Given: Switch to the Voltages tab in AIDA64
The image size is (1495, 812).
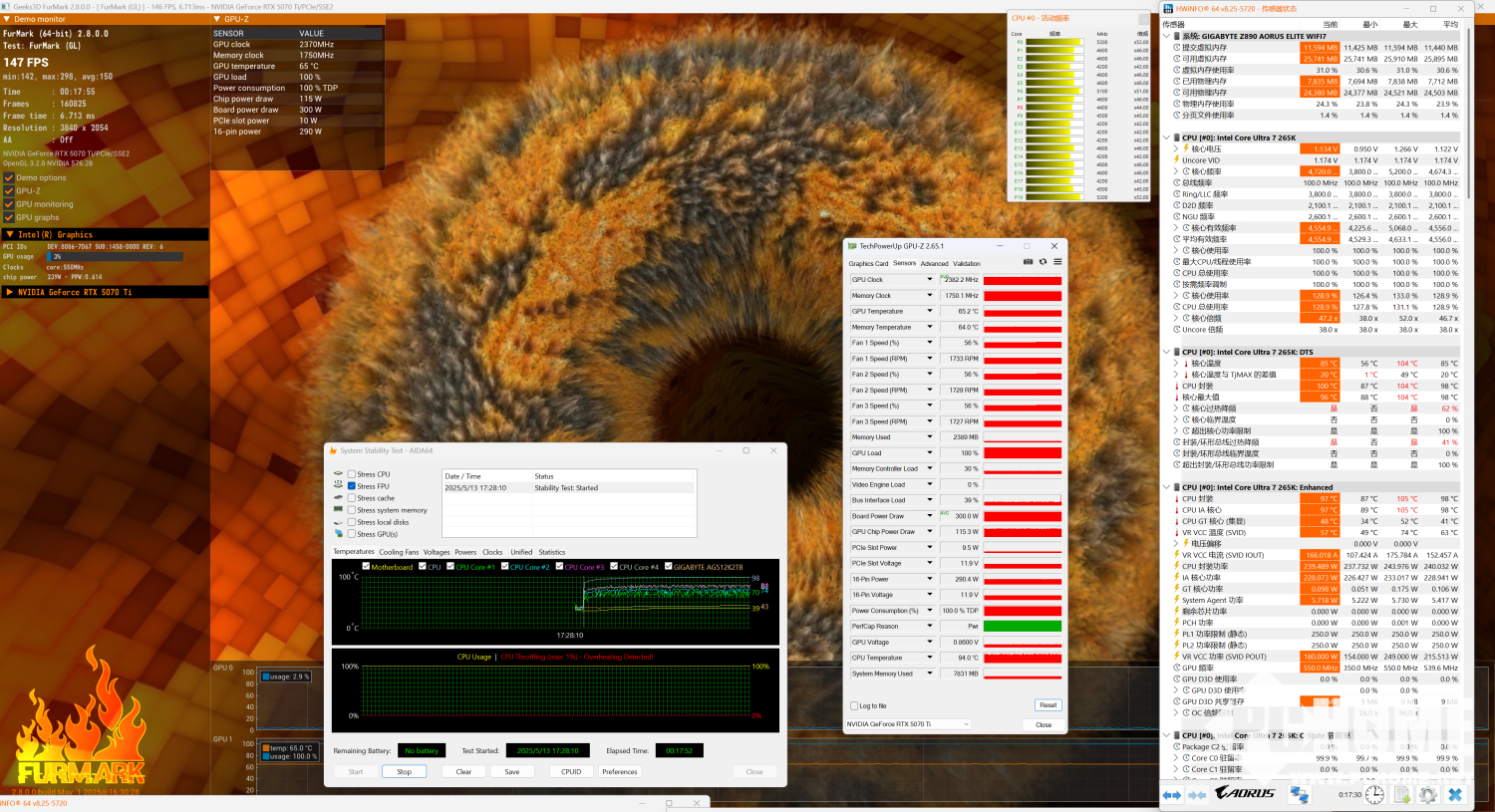Looking at the screenshot, I should point(437,552).
